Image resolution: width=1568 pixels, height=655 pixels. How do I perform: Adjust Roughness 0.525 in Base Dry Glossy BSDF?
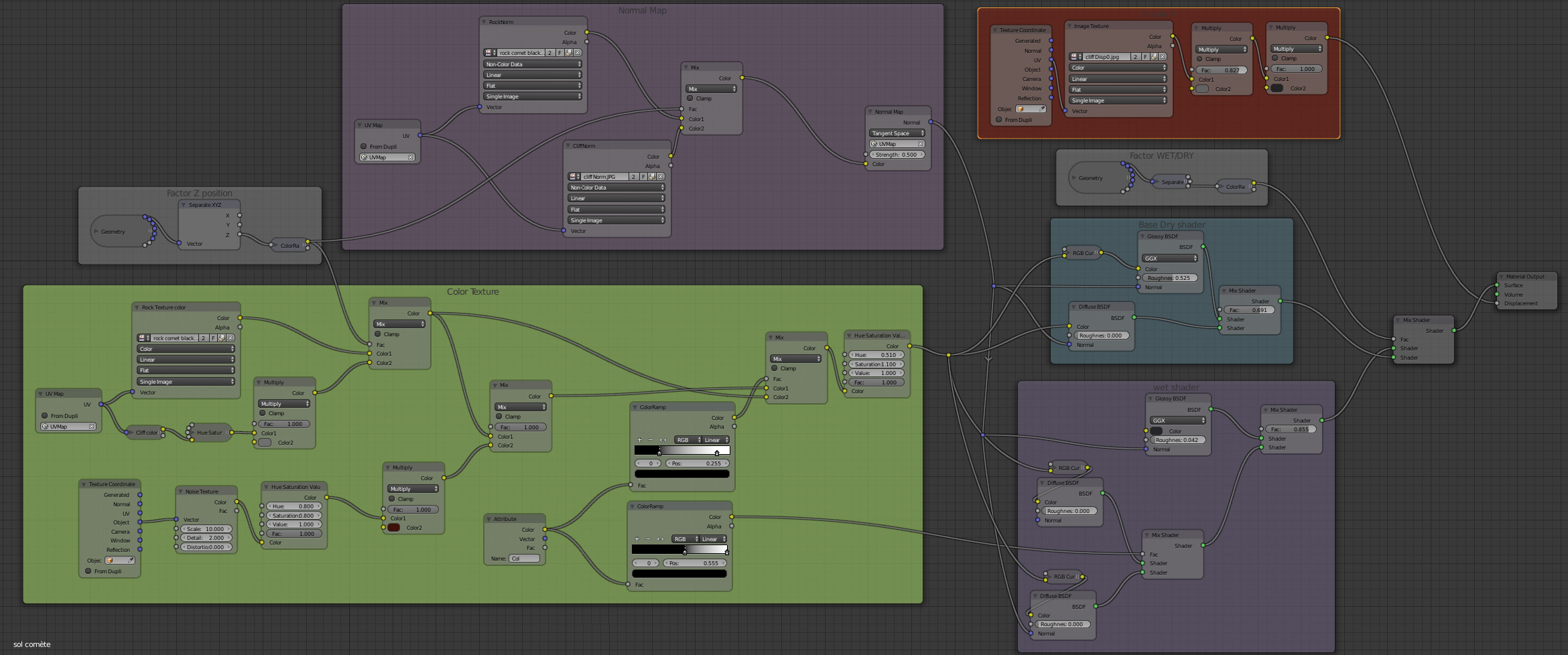pos(1170,278)
